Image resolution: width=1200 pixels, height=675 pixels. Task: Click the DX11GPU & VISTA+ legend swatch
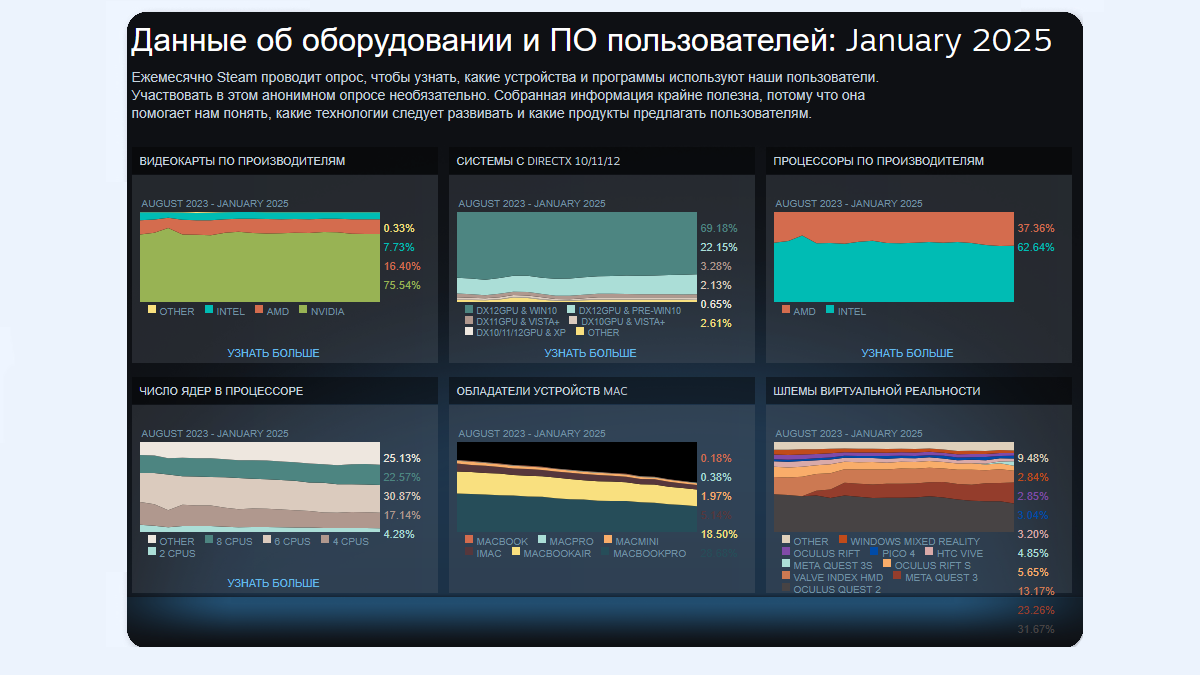pos(468,321)
